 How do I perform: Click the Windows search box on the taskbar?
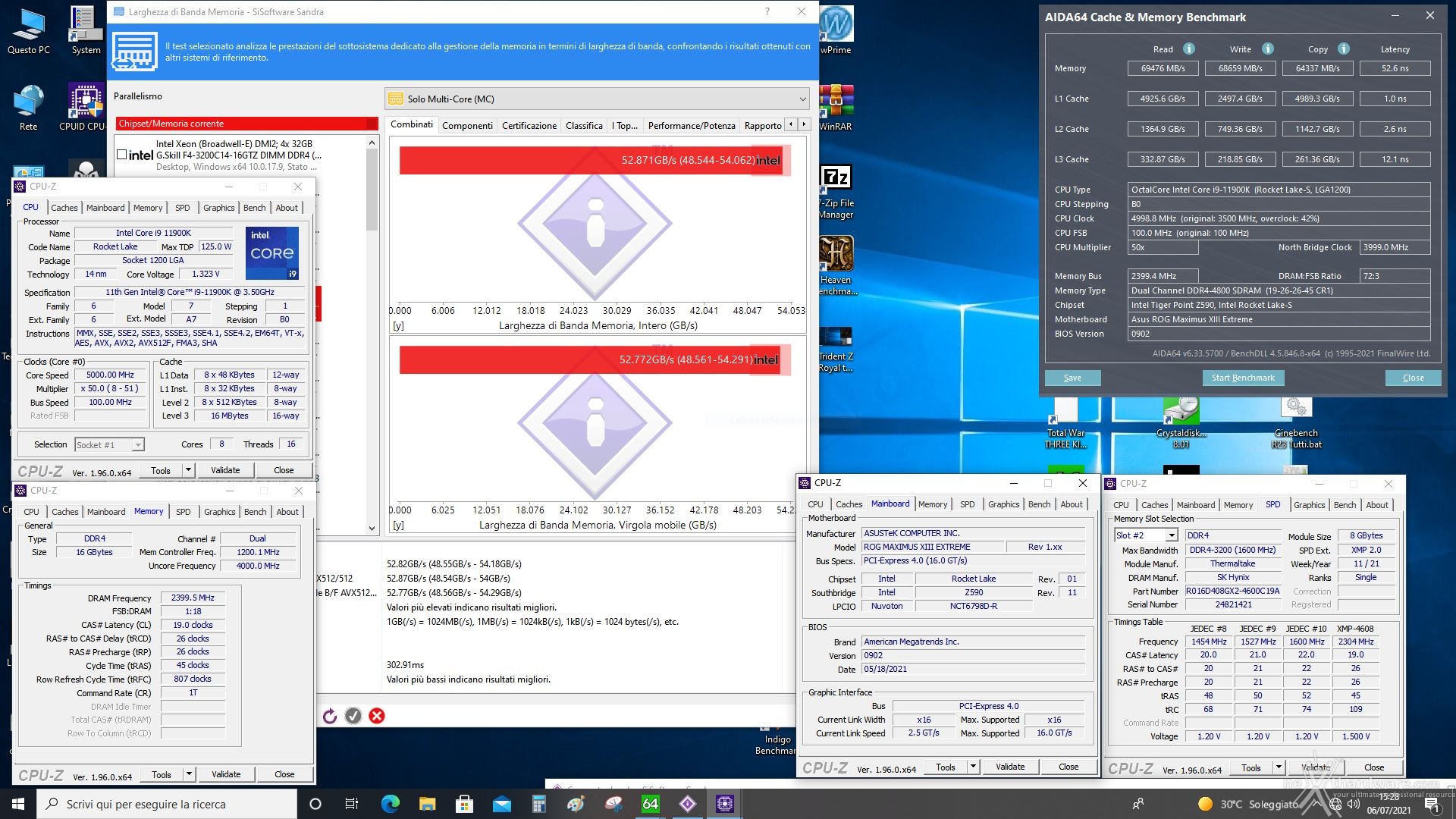tap(165, 804)
